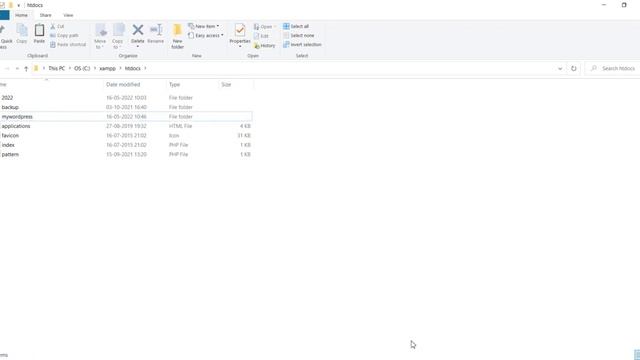
Task: Select the index PHP file
Action: coord(126,145)
